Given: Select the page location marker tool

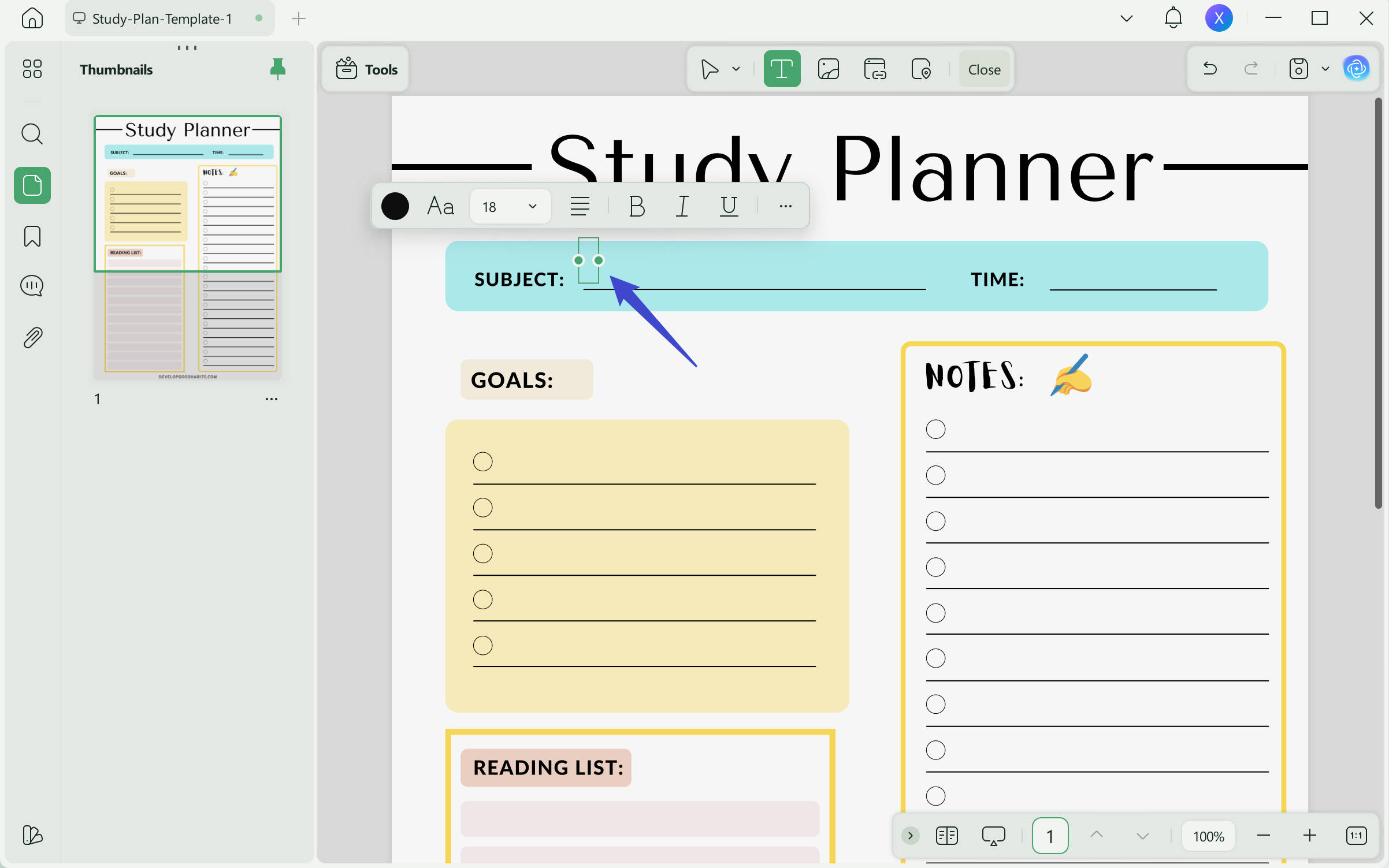Looking at the screenshot, I should pyautogui.click(x=921, y=69).
